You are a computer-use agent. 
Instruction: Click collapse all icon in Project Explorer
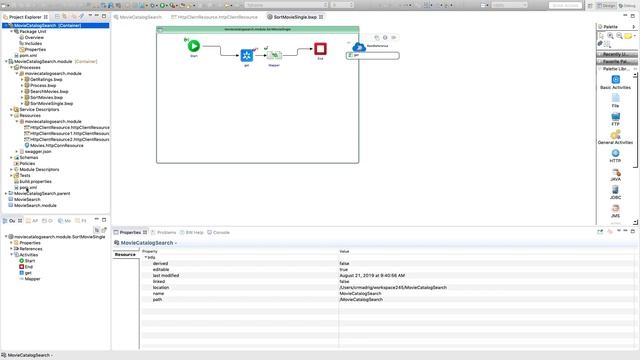click(58, 16)
